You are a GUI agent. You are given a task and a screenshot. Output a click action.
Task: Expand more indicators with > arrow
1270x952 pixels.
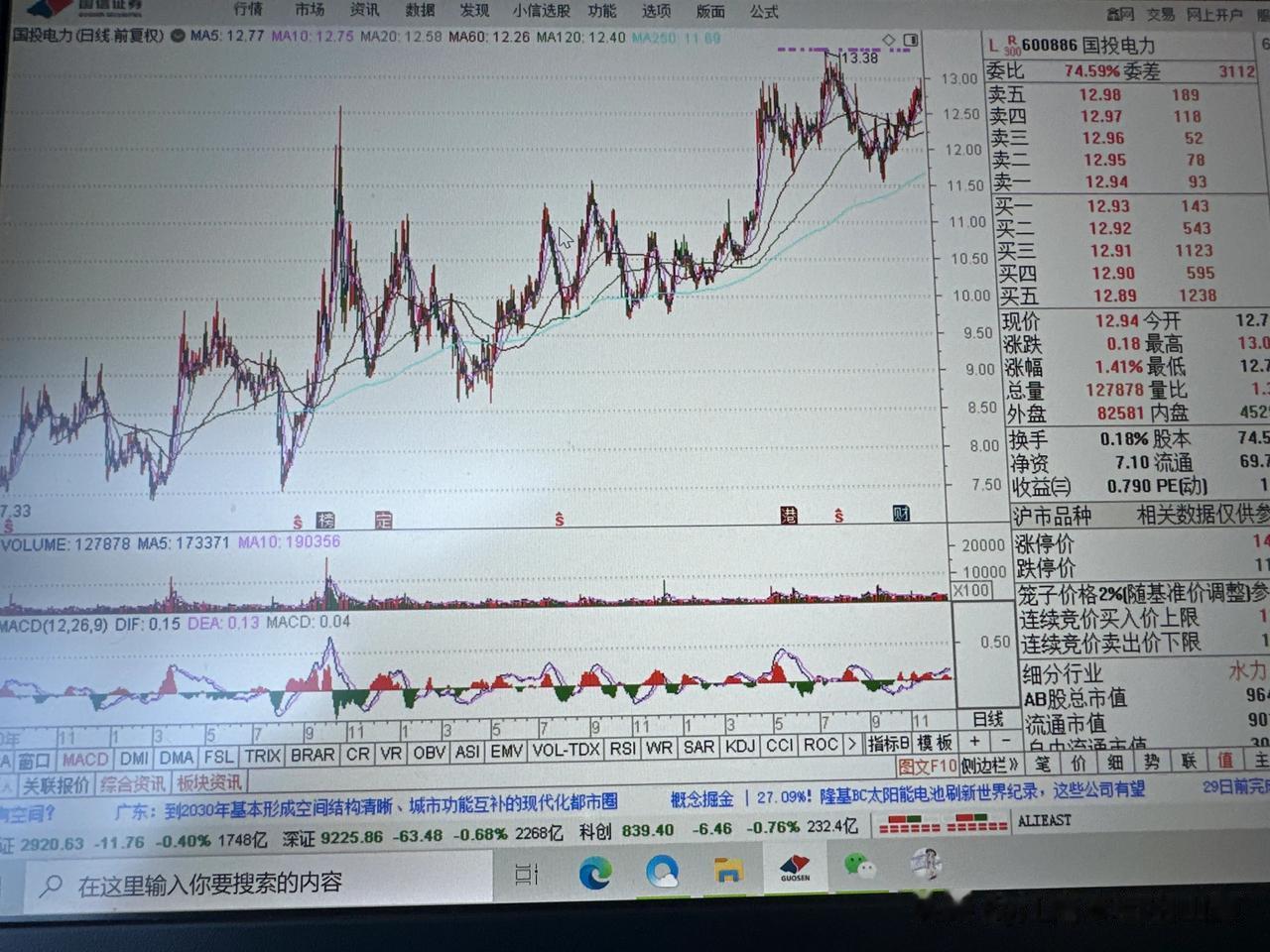[851, 745]
